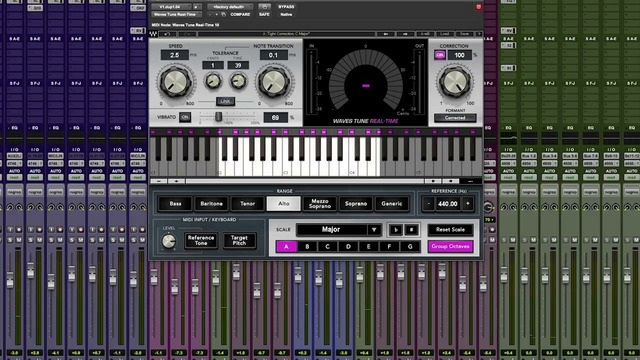Decrease reference frequency with minus button
The image size is (640, 360).
click(x=429, y=204)
